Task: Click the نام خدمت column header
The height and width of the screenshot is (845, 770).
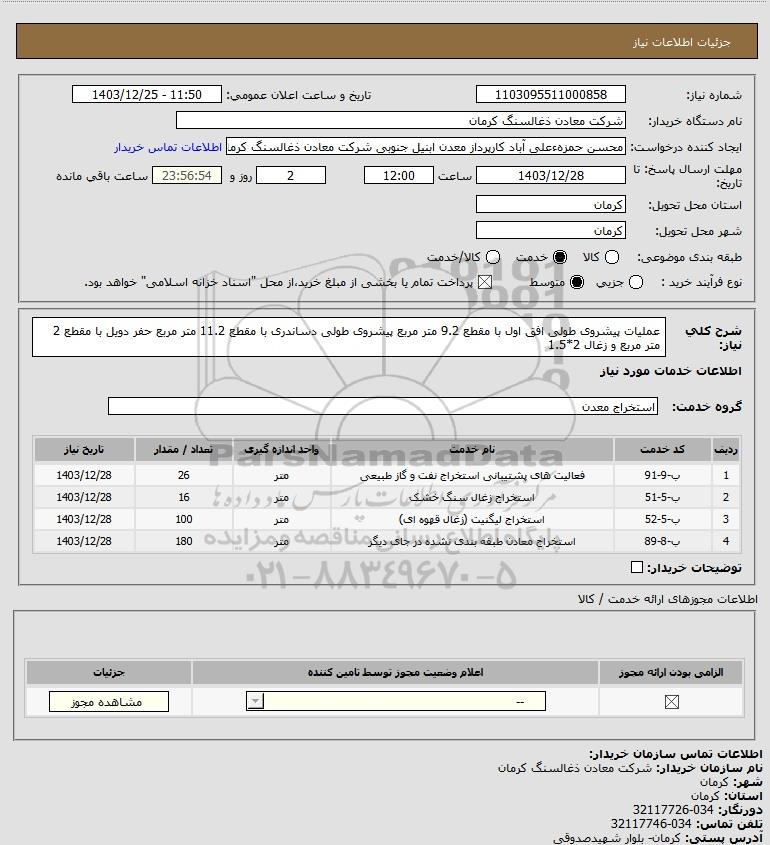Action: [x=472, y=449]
